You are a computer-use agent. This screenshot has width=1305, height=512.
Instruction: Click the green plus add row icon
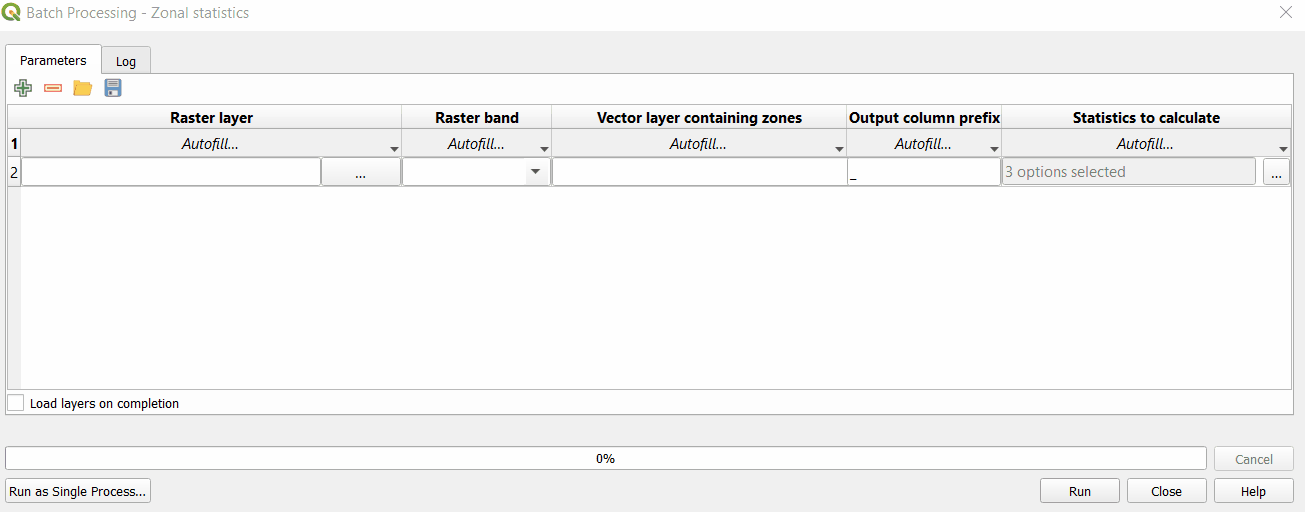[x=23, y=89]
